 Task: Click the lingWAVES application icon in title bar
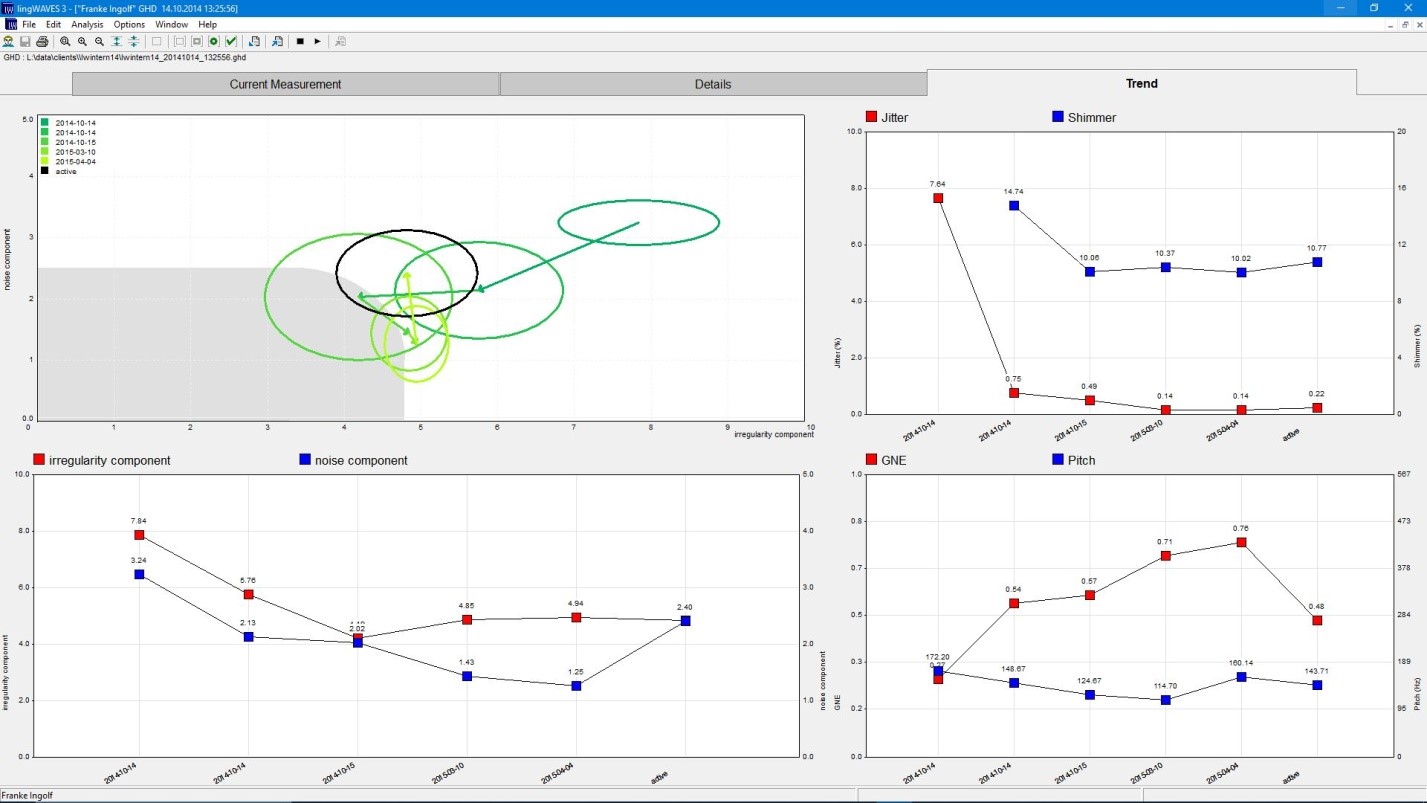click(x=9, y=7)
